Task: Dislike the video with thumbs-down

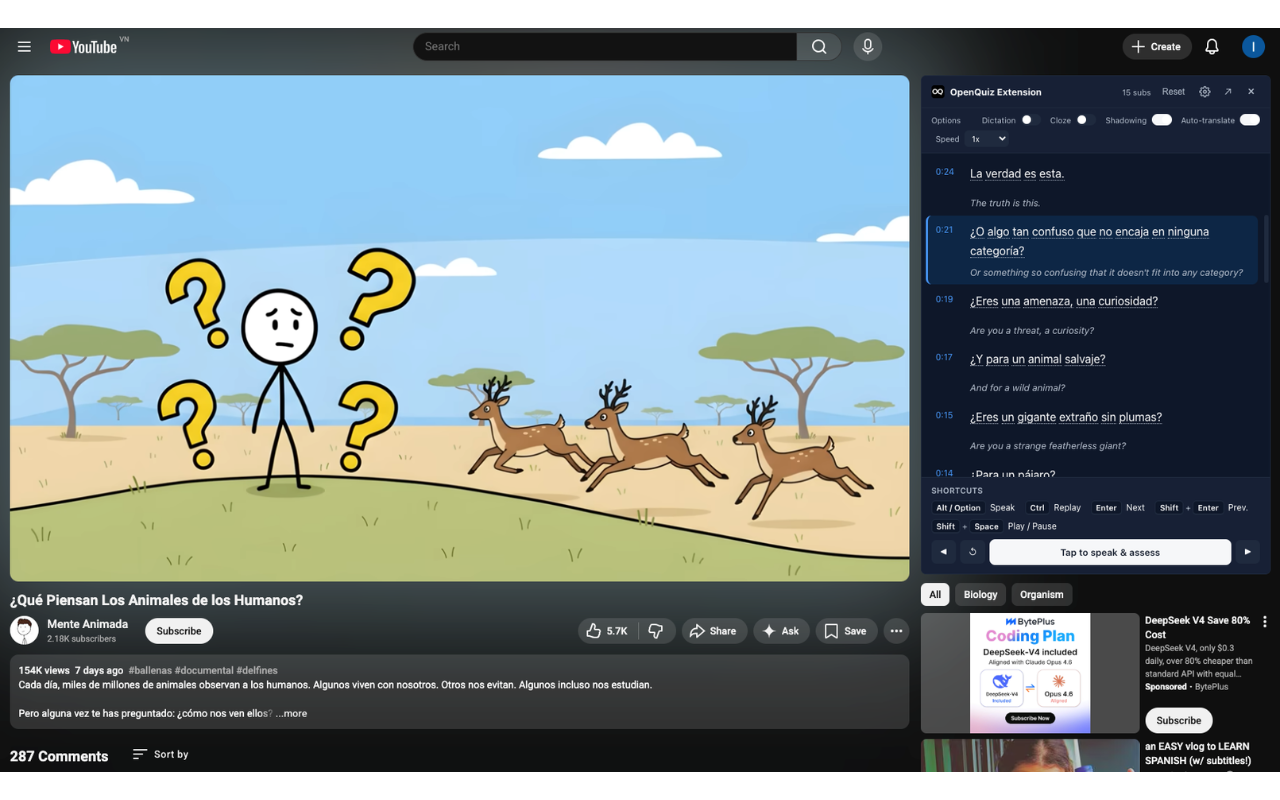Action: pos(656,631)
